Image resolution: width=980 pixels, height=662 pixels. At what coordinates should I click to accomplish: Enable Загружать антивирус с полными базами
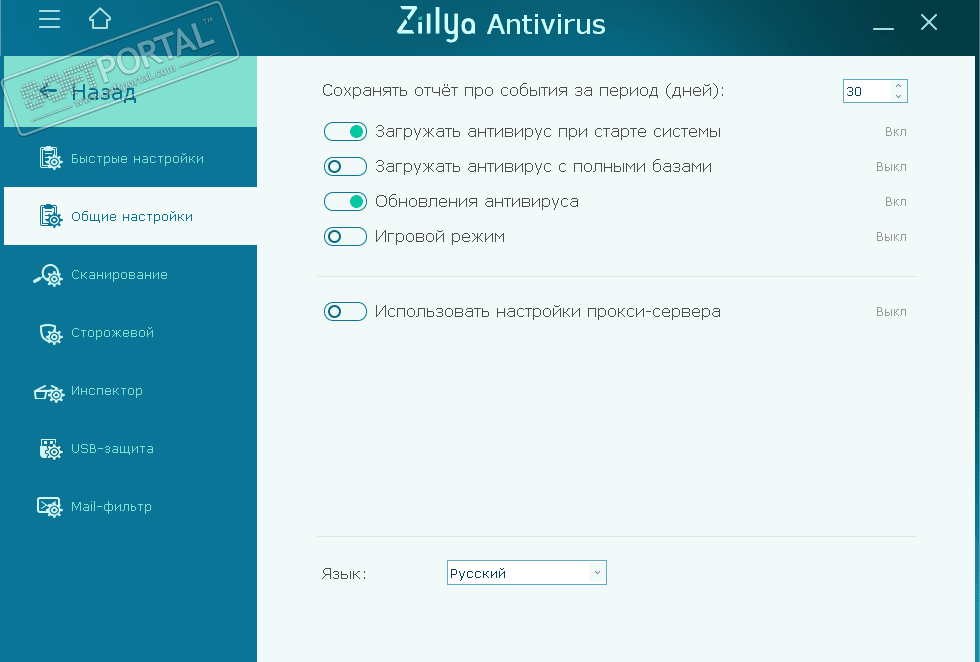(345, 166)
